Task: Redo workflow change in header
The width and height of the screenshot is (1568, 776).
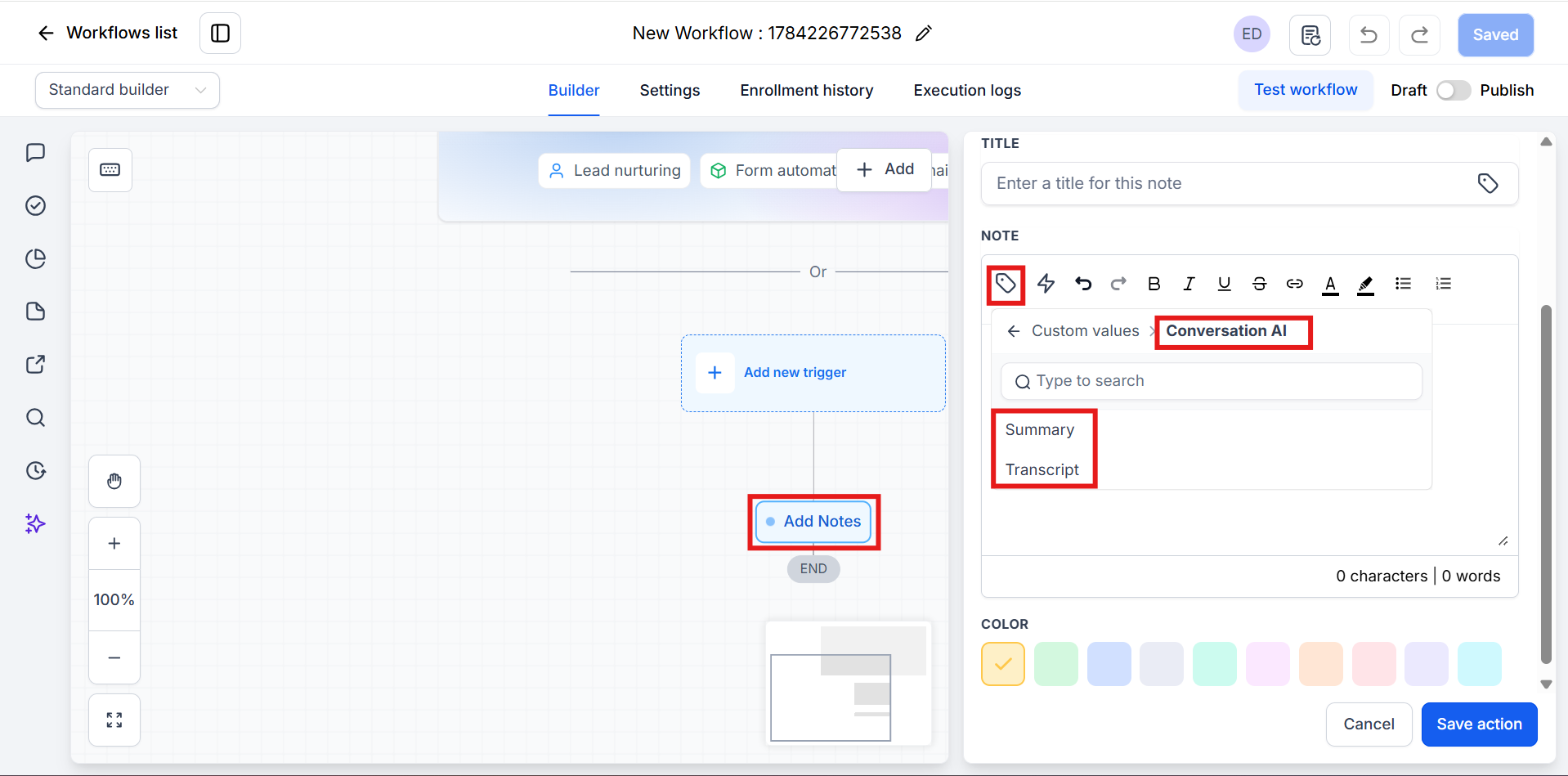Action: point(1420,35)
